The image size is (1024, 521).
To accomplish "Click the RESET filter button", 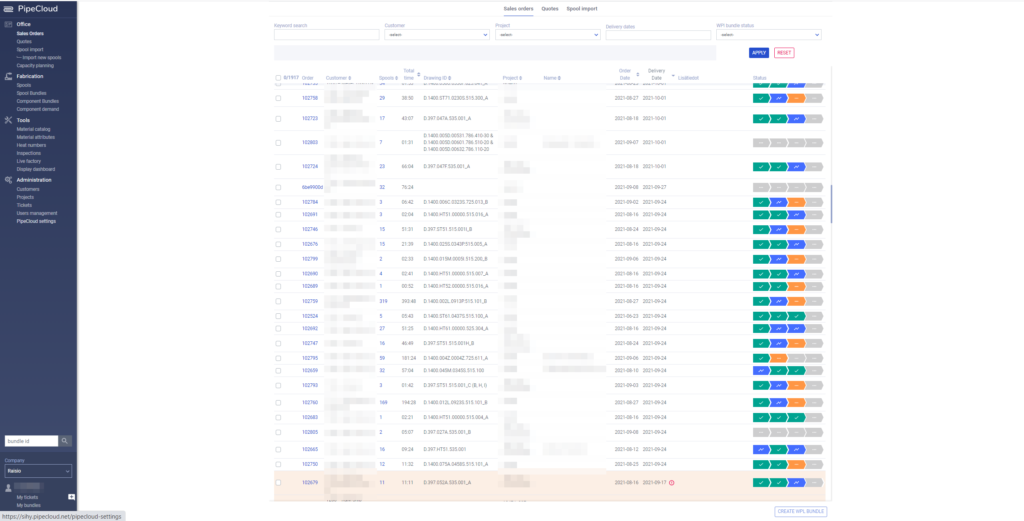I will (783, 53).
